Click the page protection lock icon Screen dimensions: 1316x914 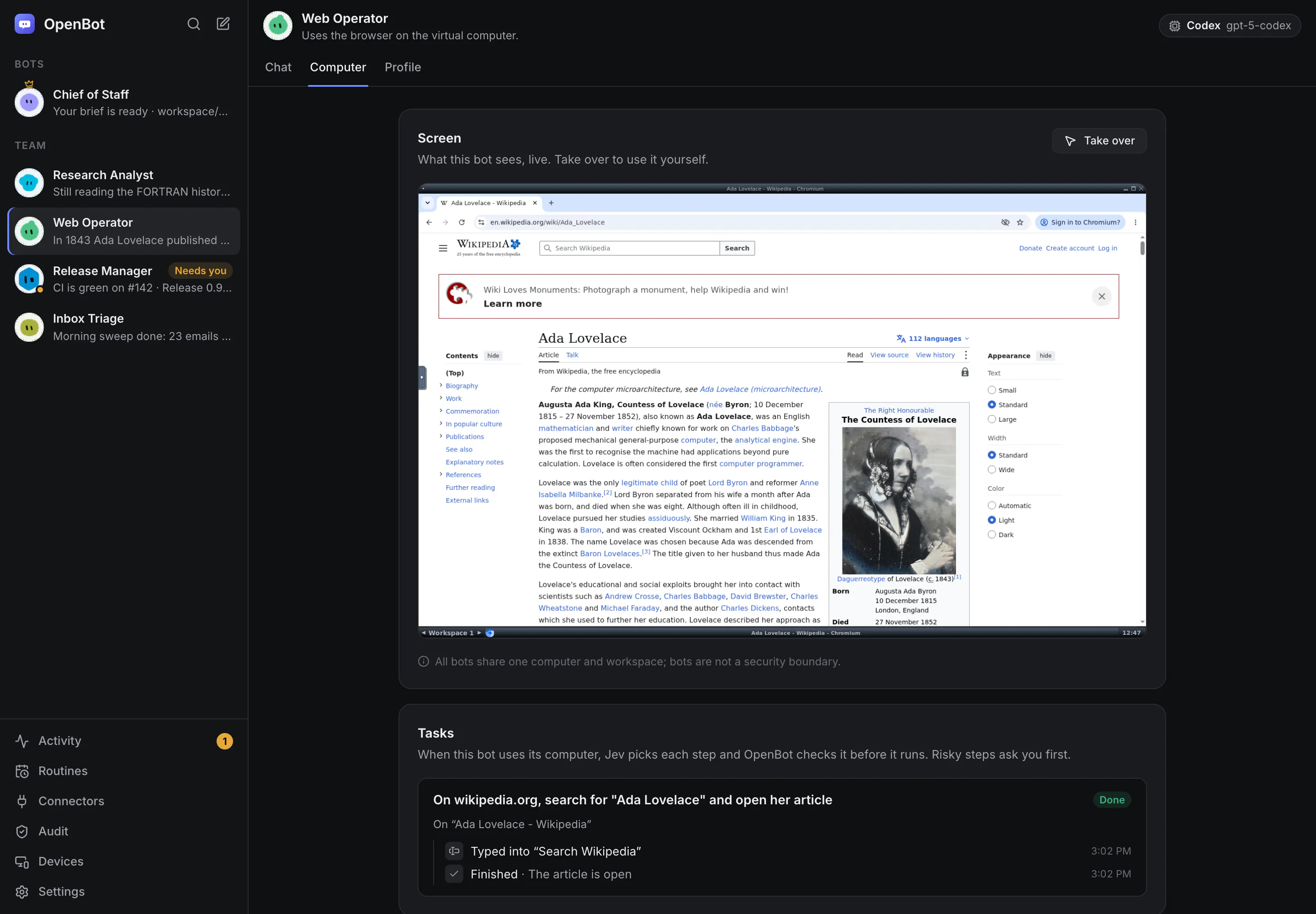pos(964,372)
